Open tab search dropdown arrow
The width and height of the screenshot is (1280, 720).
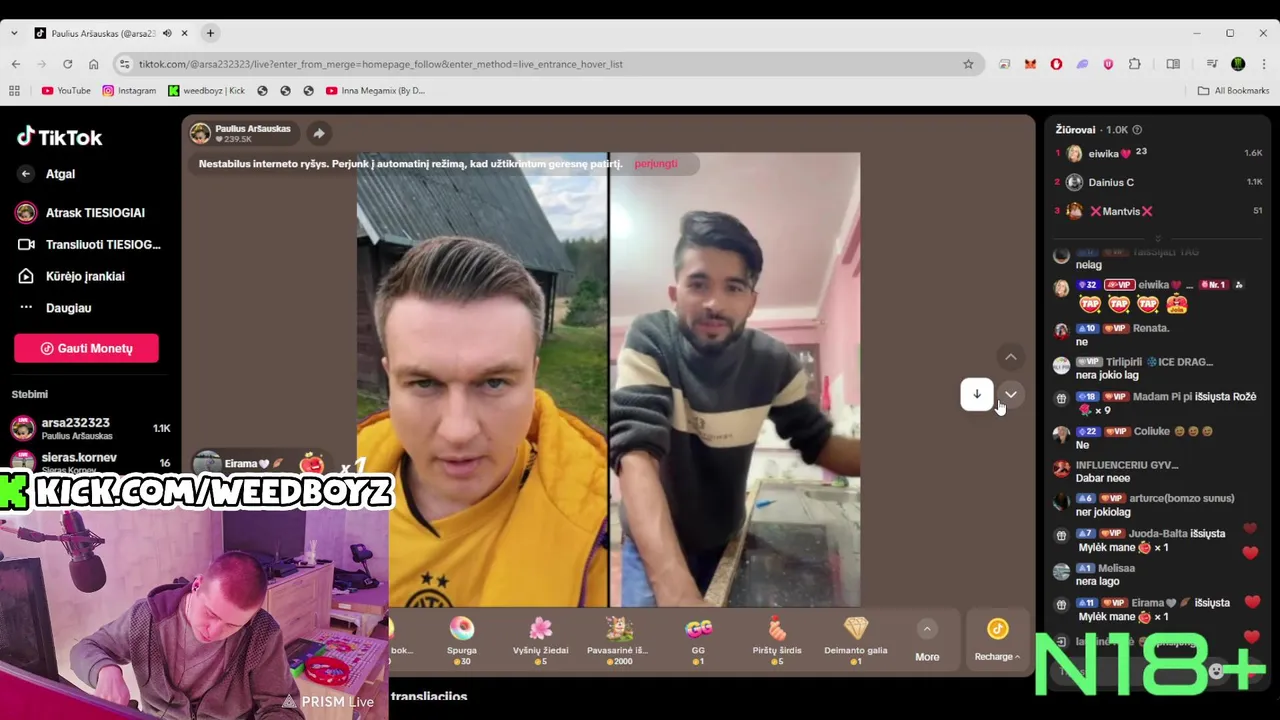click(x=14, y=33)
